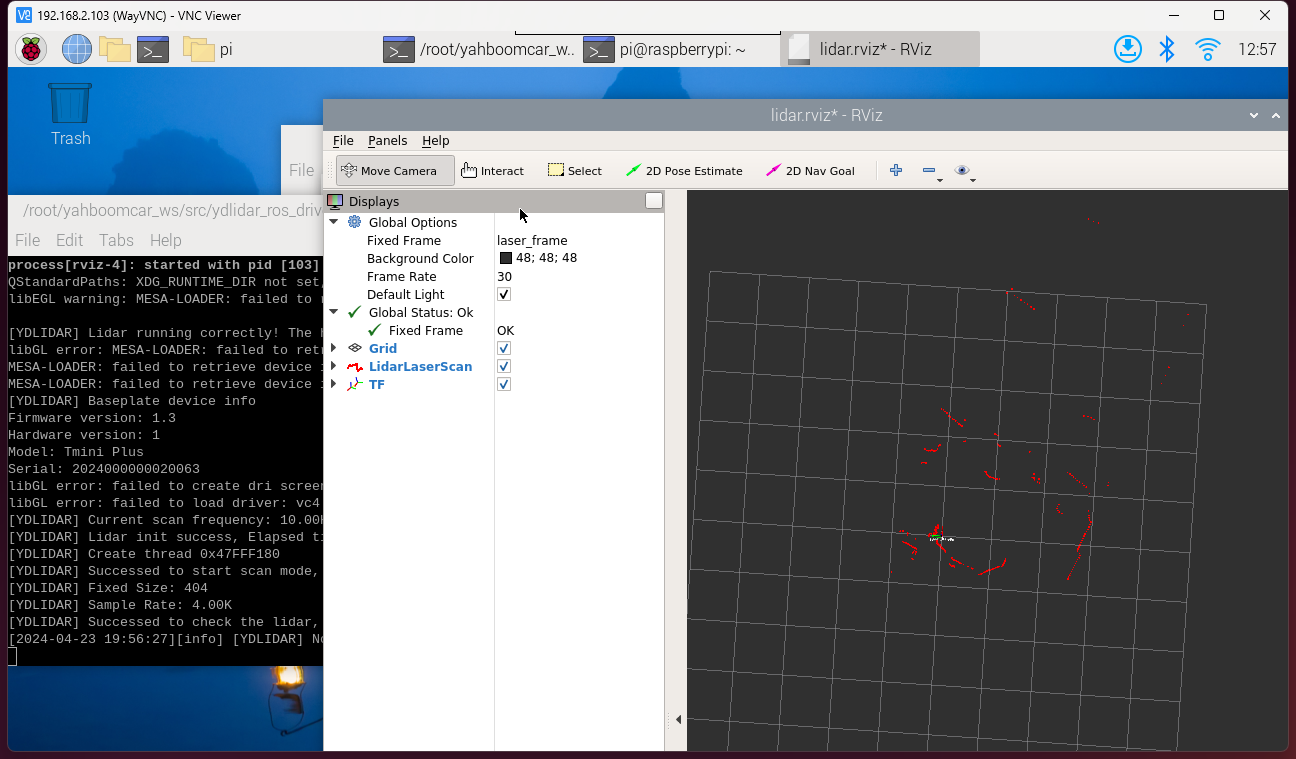
Task: Select the Grid display row
Action: tap(494, 348)
